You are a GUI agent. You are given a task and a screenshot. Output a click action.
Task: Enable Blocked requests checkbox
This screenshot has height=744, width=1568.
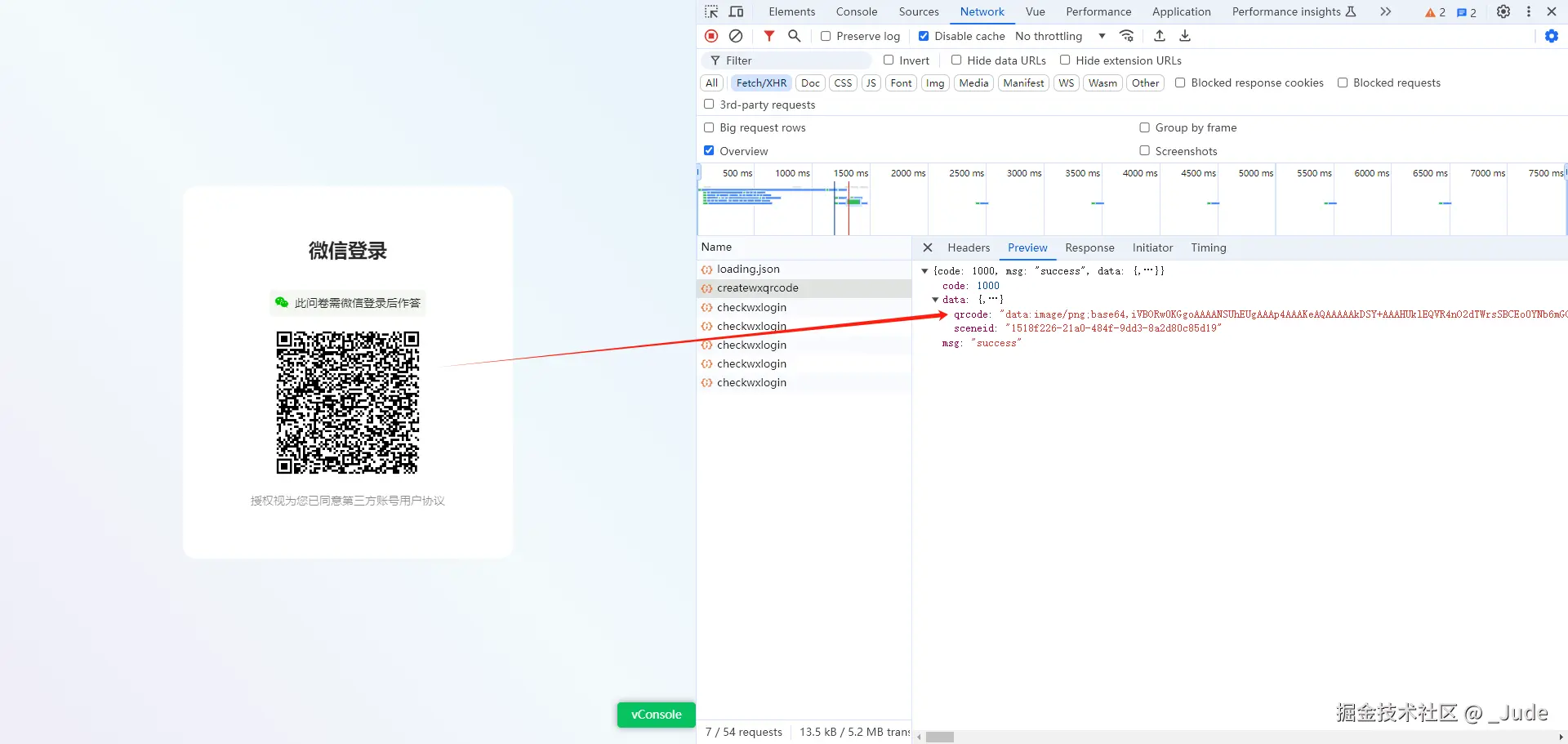click(x=1343, y=82)
